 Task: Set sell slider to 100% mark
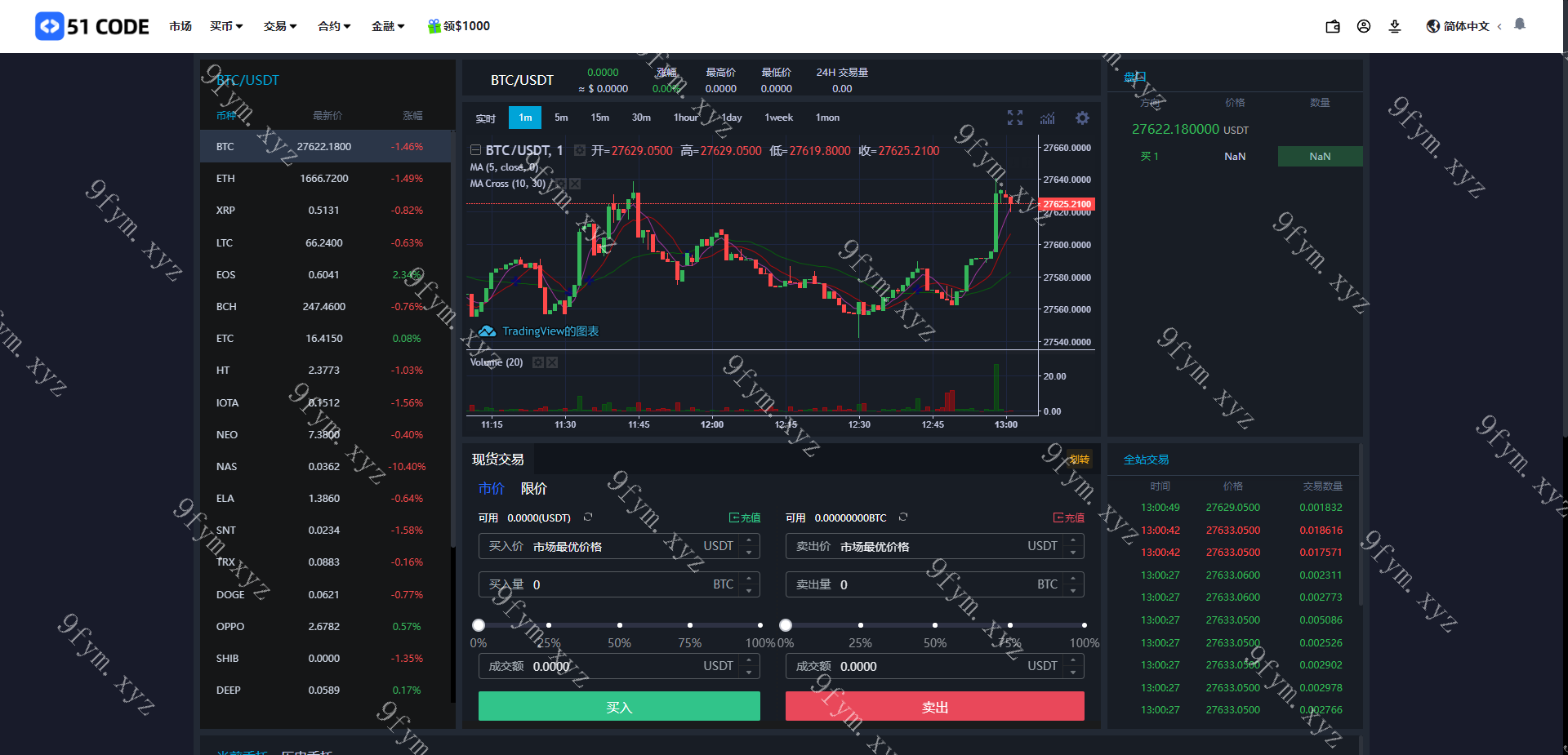coord(1084,625)
